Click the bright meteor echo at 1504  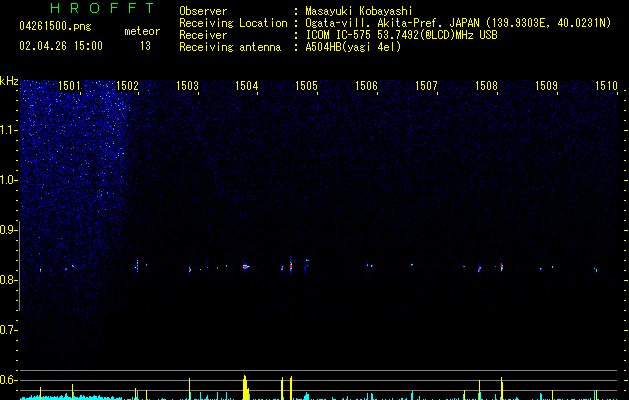246,266
